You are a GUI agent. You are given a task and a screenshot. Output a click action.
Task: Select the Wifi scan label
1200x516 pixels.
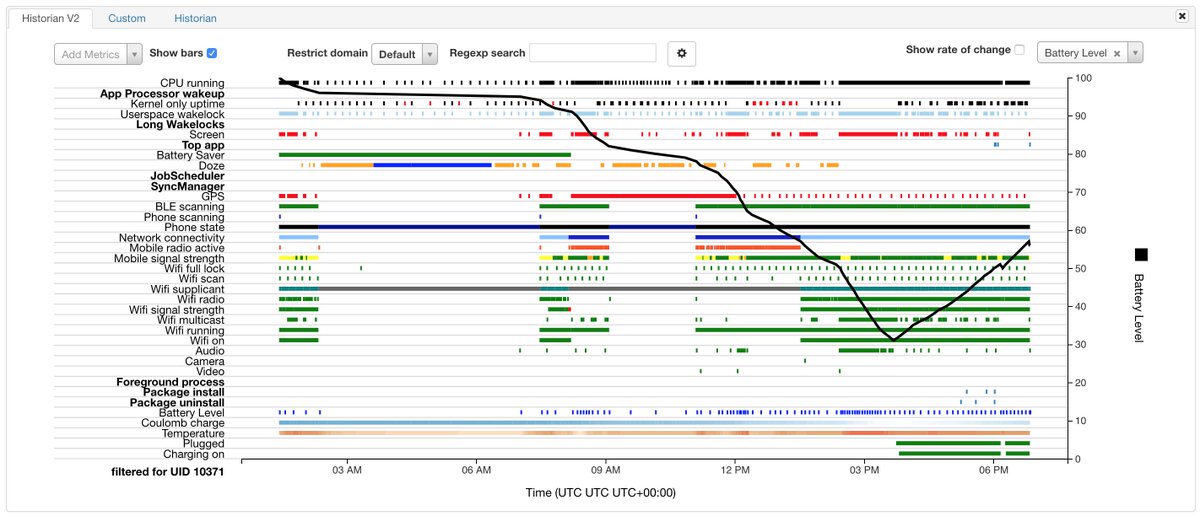click(202, 279)
